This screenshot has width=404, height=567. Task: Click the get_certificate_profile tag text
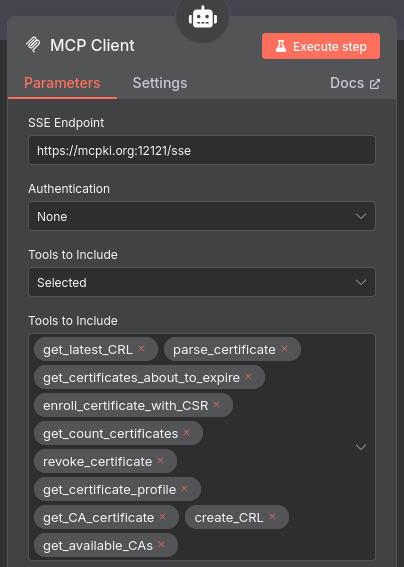click(110, 490)
